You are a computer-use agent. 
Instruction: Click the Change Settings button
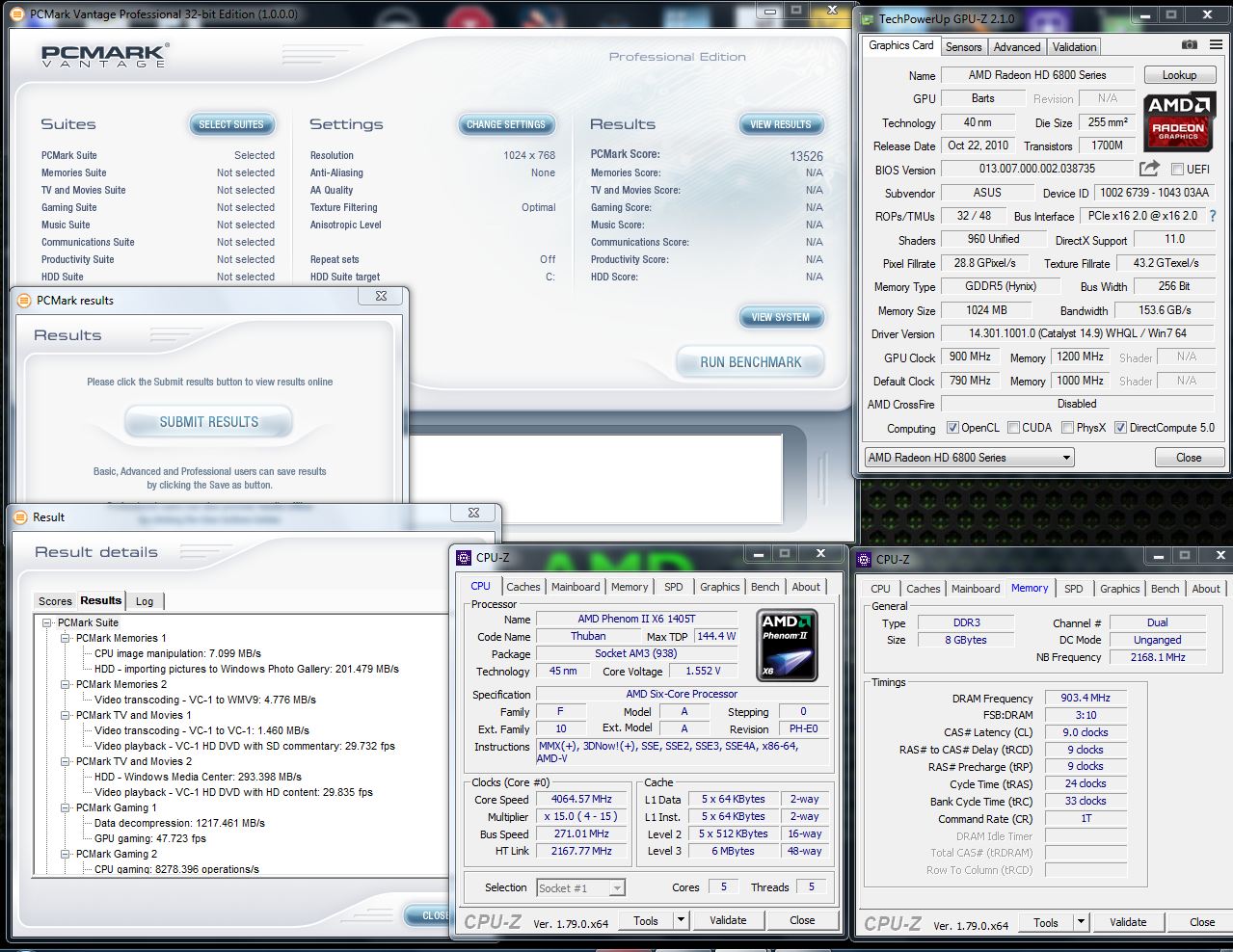(506, 124)
